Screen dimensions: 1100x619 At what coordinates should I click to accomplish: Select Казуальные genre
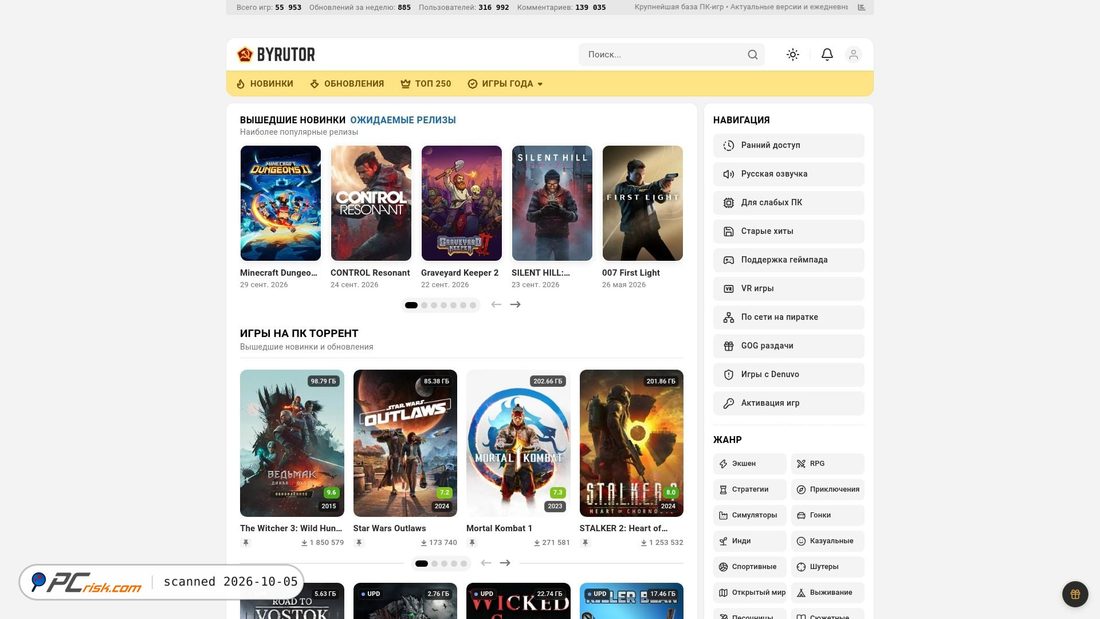[828, 541]
